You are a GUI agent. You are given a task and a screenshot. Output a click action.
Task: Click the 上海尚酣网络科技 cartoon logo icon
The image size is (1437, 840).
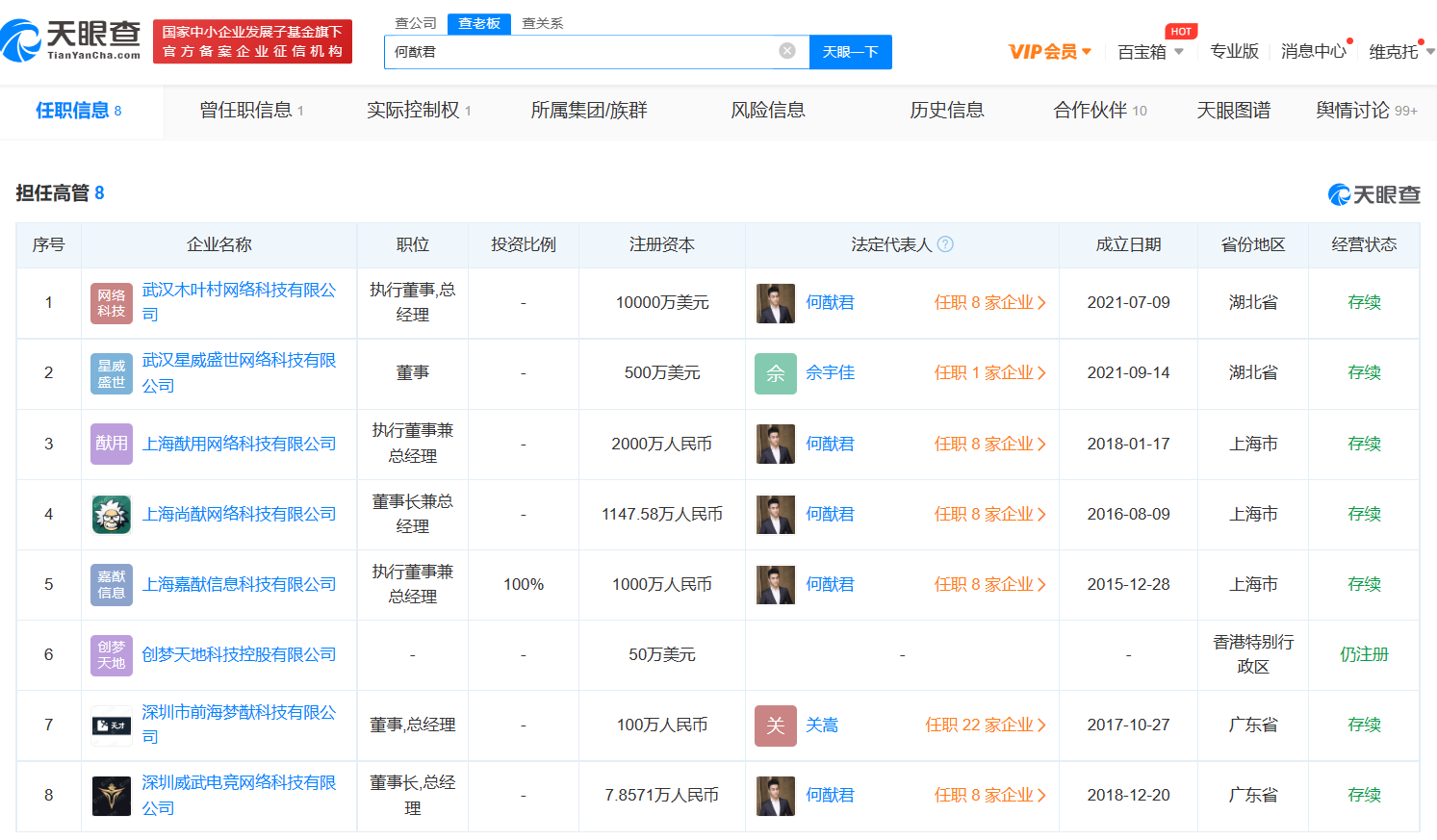(112, 514)
